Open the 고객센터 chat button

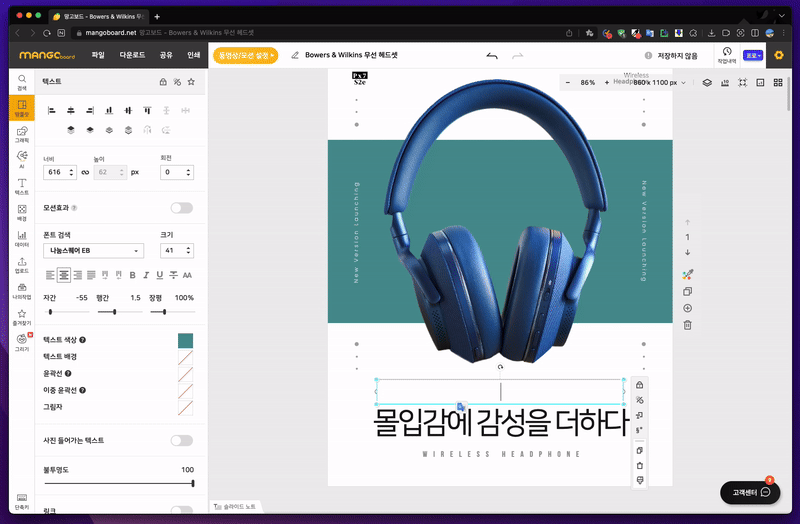tap(750, 492)
